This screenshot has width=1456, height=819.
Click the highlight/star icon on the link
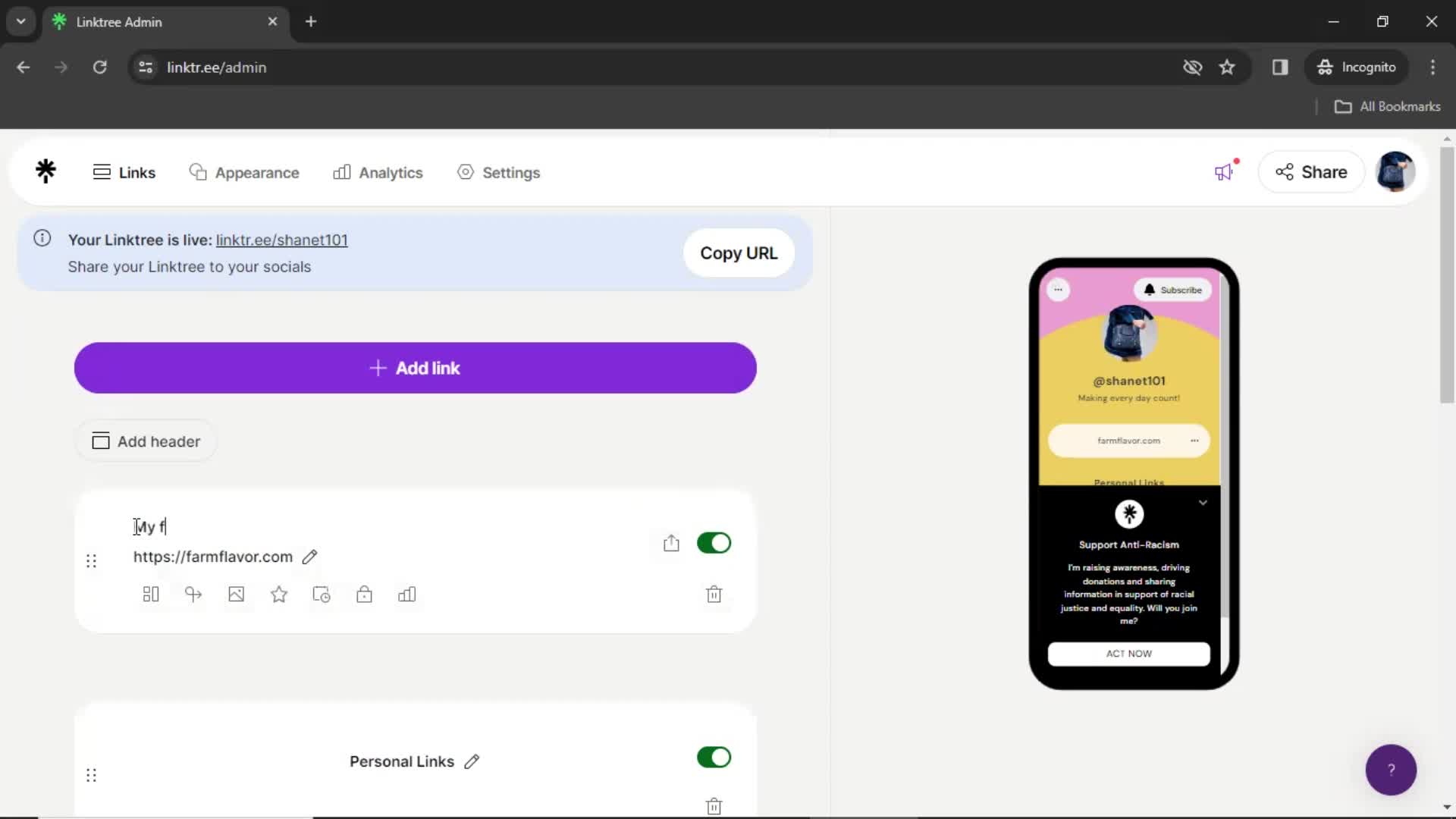tap(278, 594)
